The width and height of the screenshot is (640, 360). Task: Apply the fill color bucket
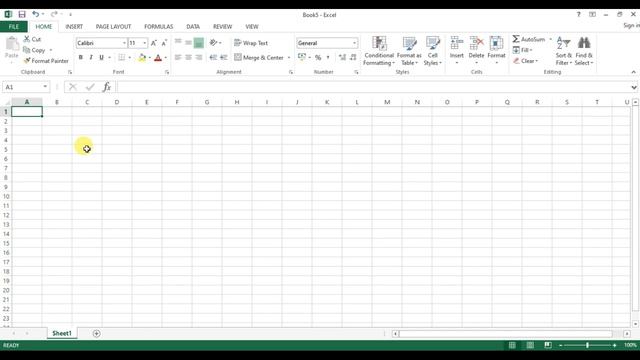click(142, 58)
